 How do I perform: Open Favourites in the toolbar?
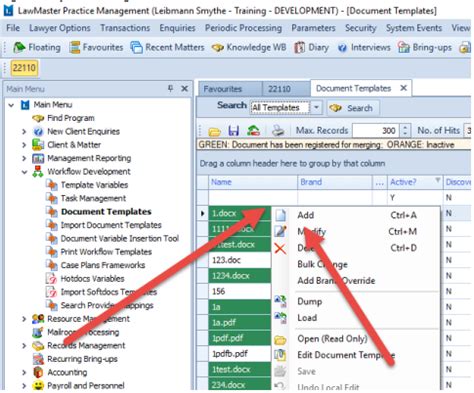click(x=96, y=48)
